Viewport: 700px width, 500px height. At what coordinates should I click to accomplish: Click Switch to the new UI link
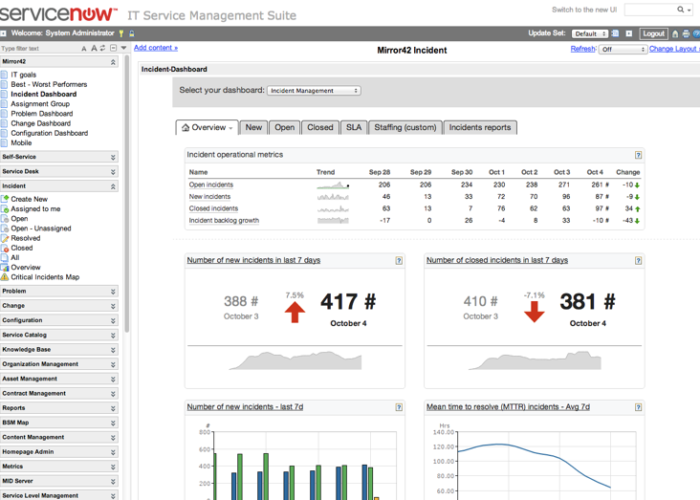point(584,9)
